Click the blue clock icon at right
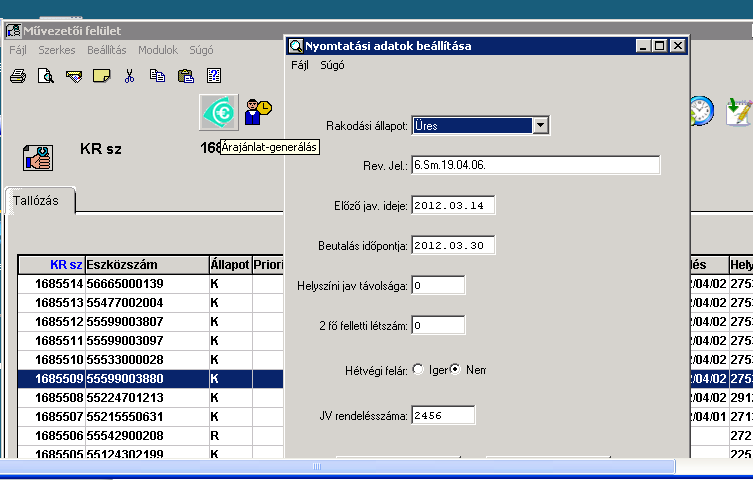Image resolution: width=753 pixels, height=480 pixels. [x=702, y=111]
